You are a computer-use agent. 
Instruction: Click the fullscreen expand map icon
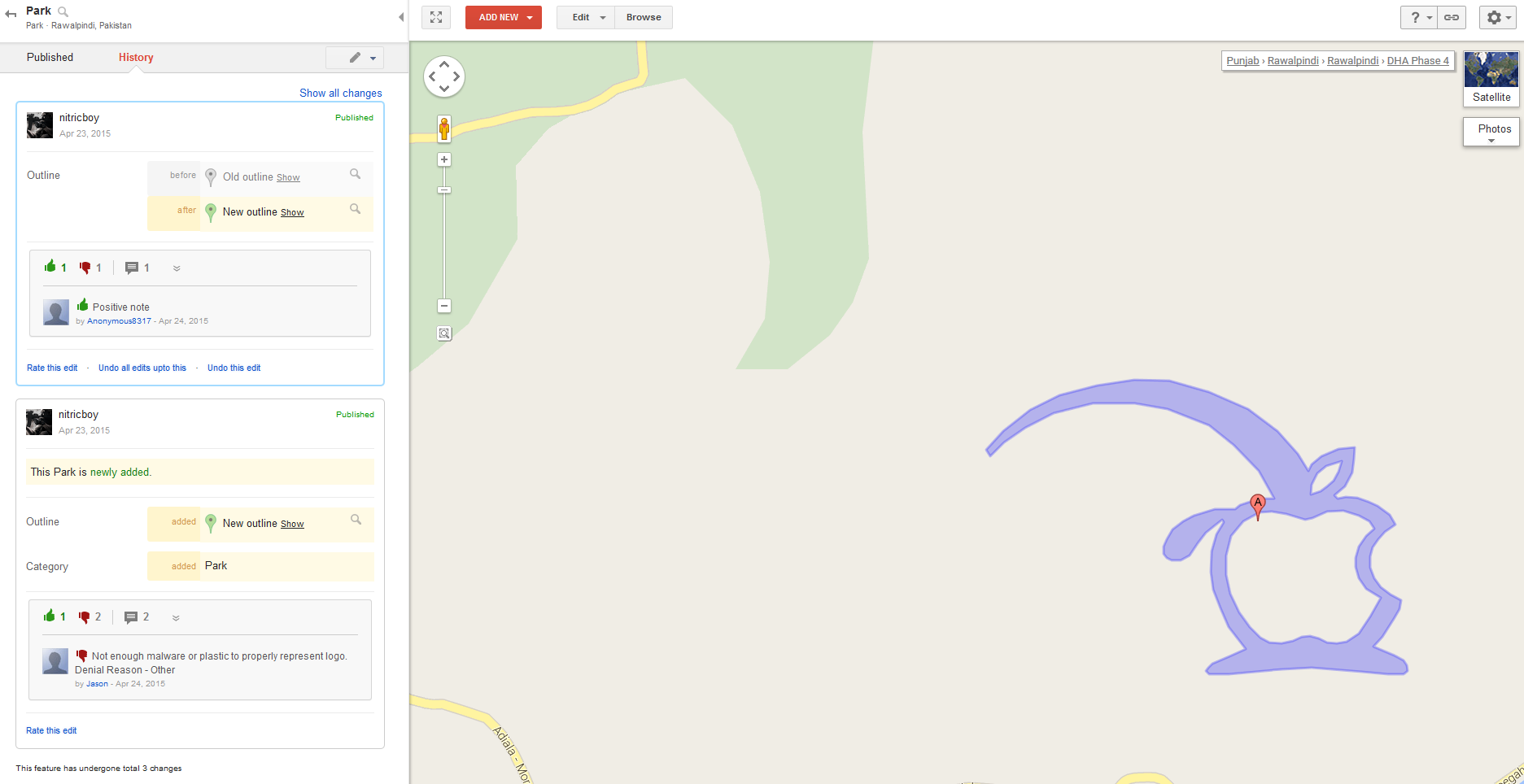click(x=436, y=17)
